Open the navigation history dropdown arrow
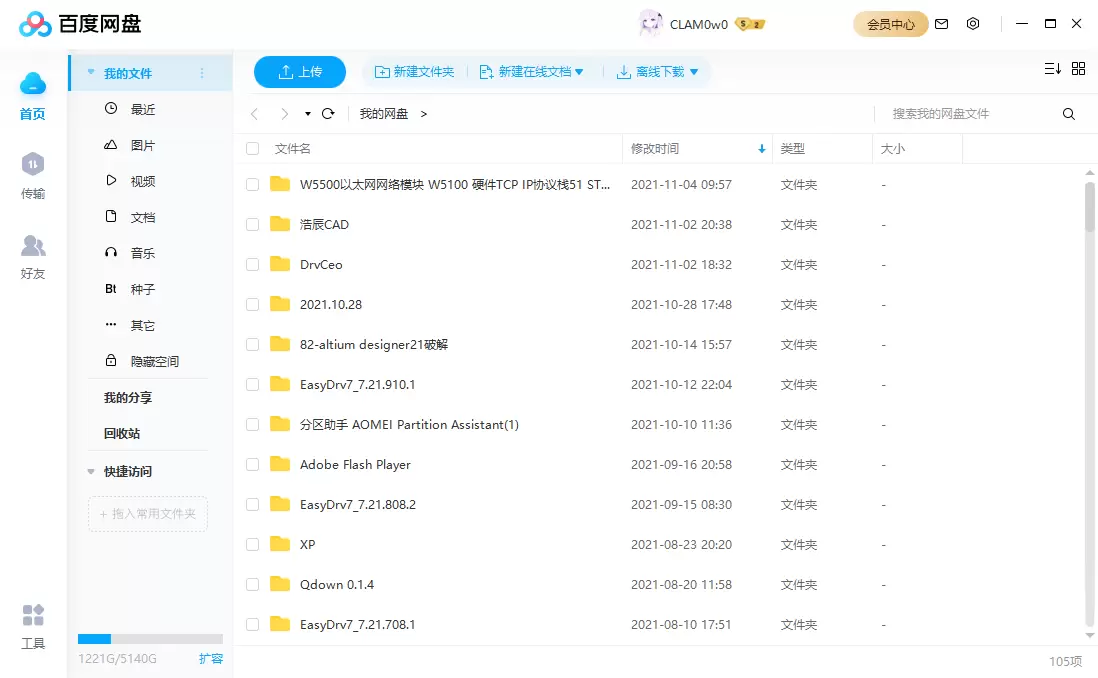Image resolution: width=1098 pixels, height=678 pixels. click(307, 113)
